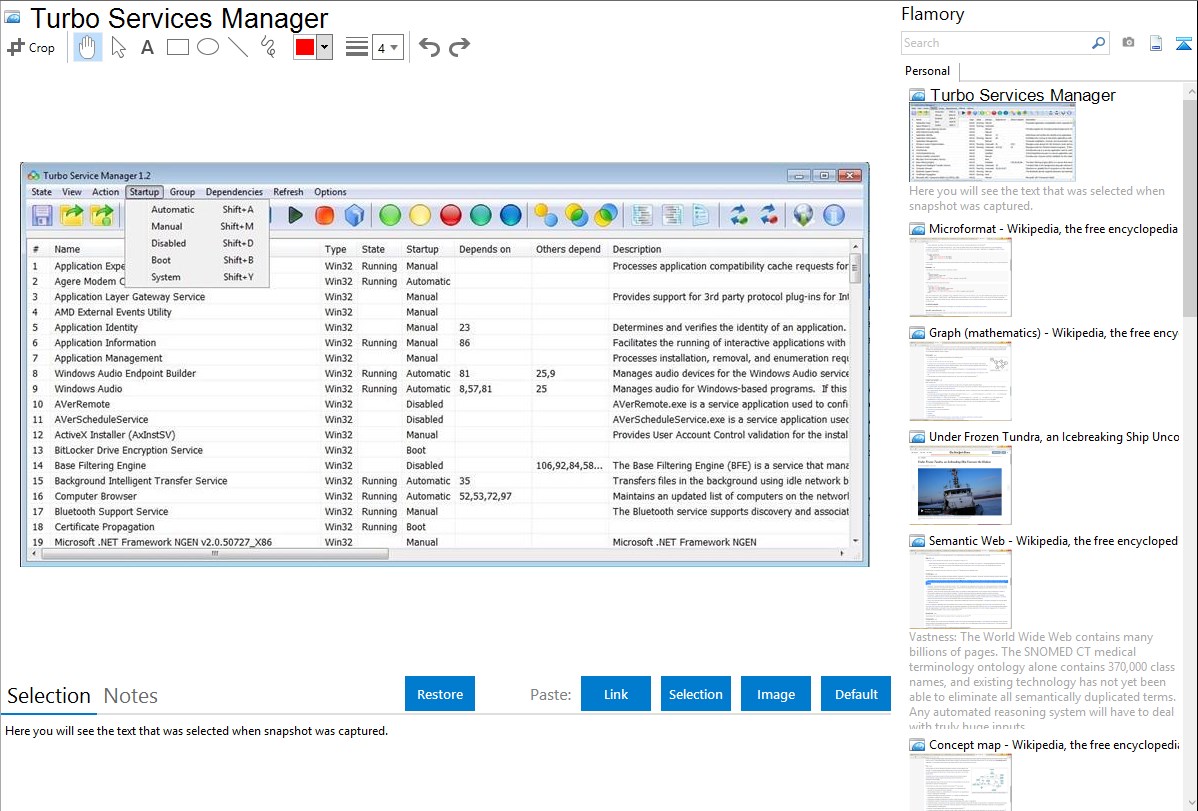
Task: Choose the arrow pointer selection tool
Action: tap(118, 47)
